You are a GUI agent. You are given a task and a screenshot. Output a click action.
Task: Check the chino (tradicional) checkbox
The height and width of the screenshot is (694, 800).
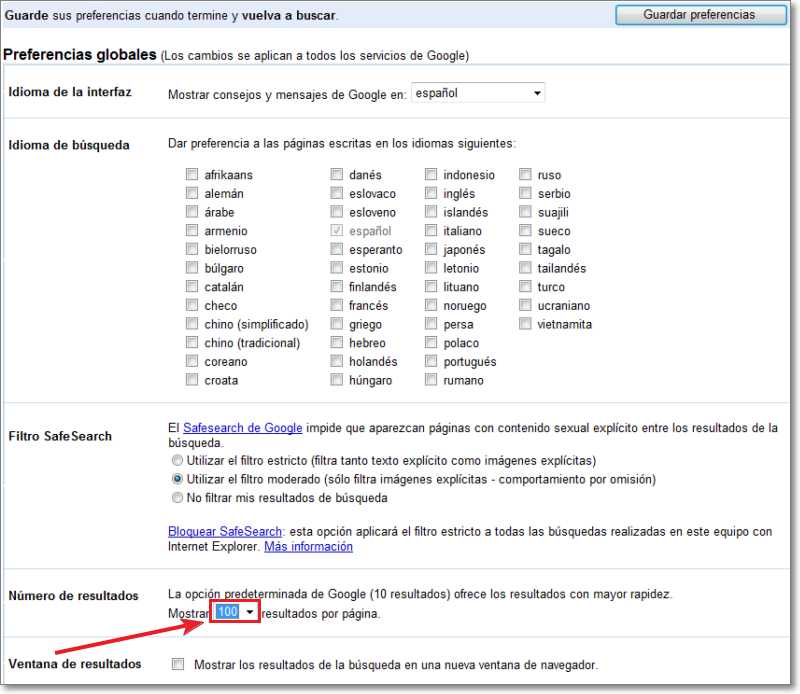click(192, 342)
